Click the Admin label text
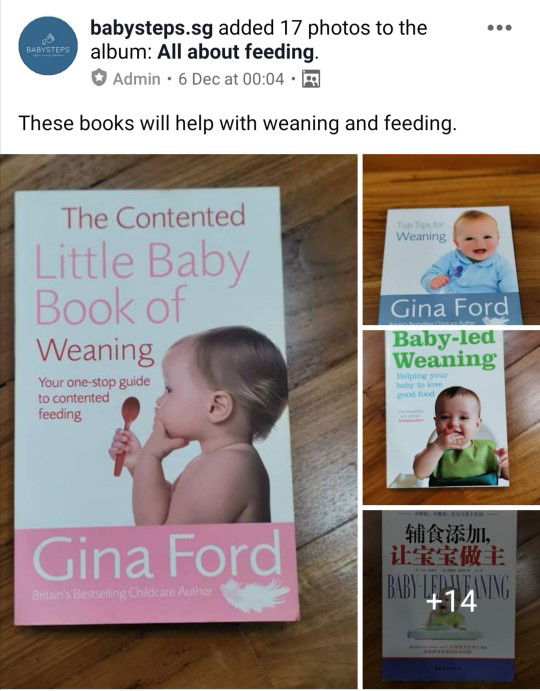The image size is (540, 691). pos(137,79)
